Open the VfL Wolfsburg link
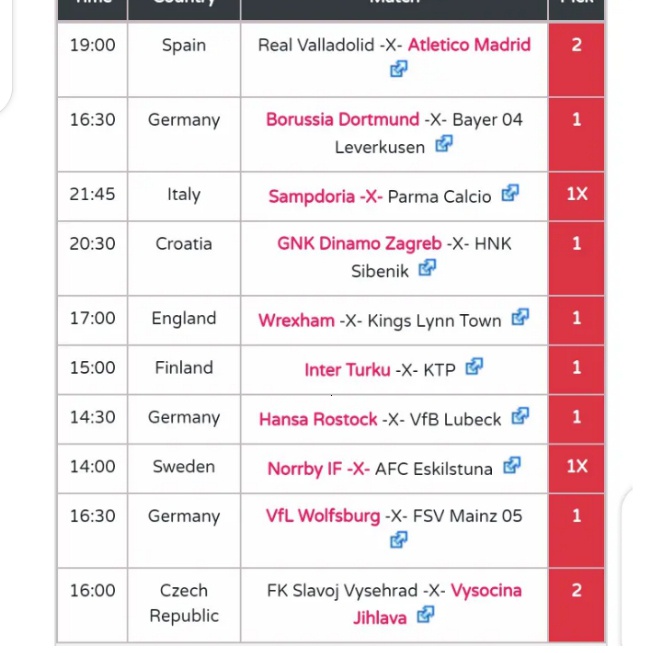The image size is (662, 653). click(x=323, y=516)
